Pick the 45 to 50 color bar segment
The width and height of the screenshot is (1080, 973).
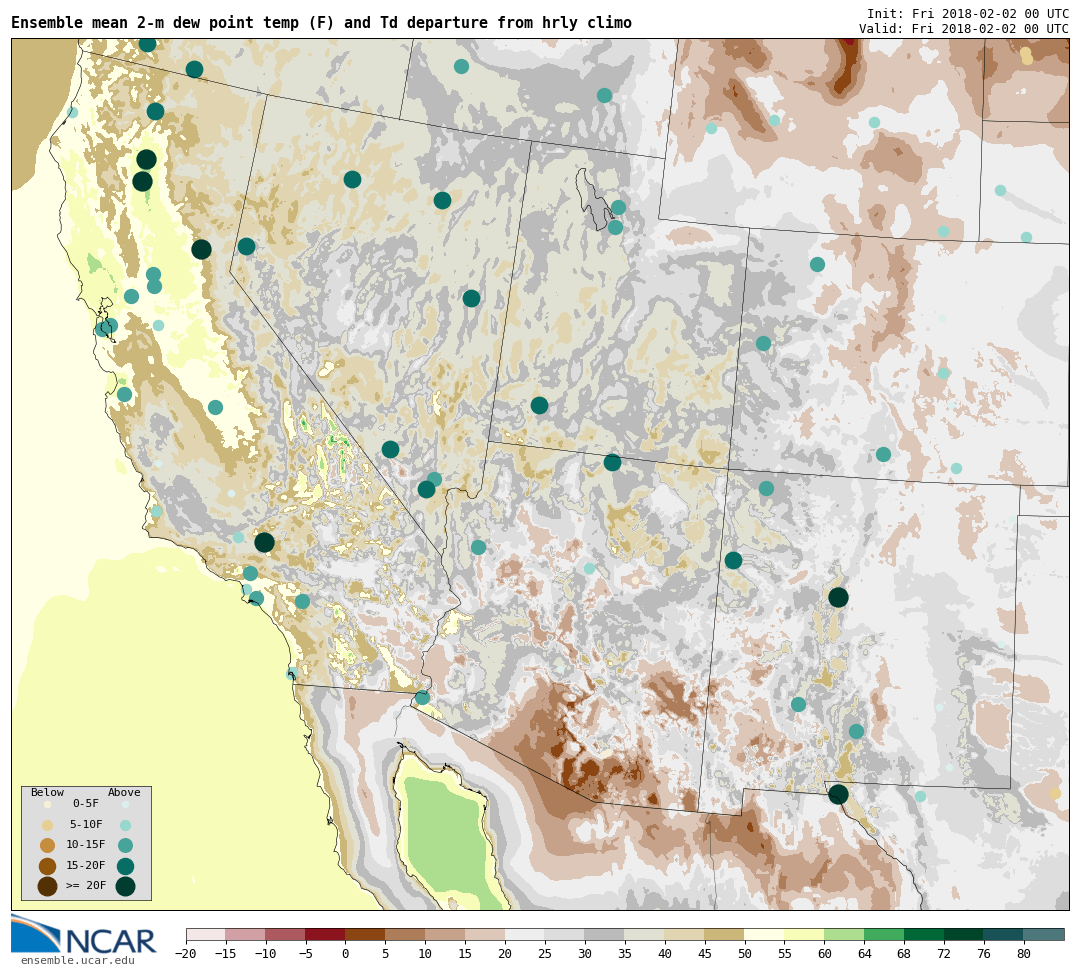pos(725,934)
